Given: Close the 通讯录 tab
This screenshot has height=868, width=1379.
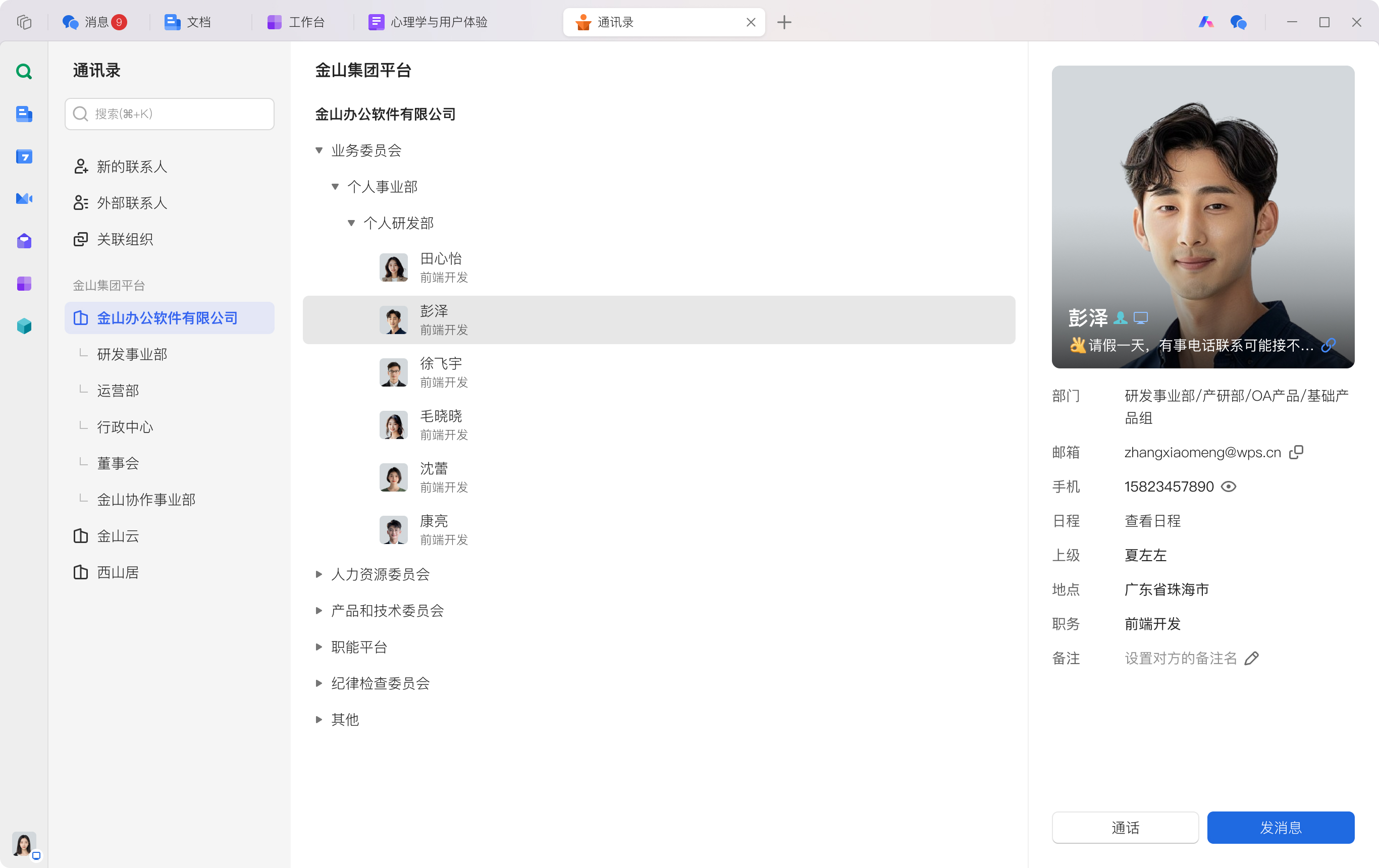Looking at the screenshot, I should [x=751, y=22].
